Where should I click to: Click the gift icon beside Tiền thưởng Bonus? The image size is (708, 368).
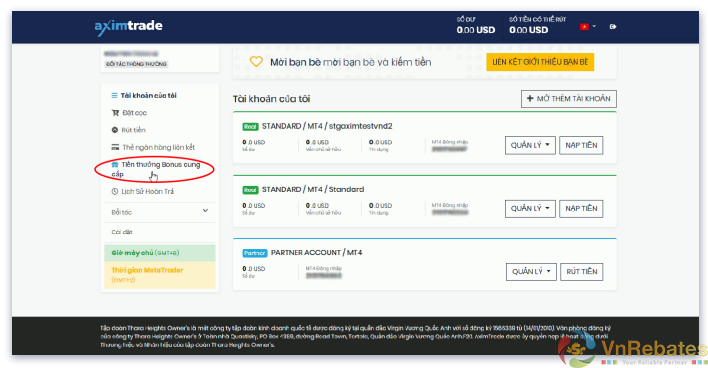click(115, 164)
